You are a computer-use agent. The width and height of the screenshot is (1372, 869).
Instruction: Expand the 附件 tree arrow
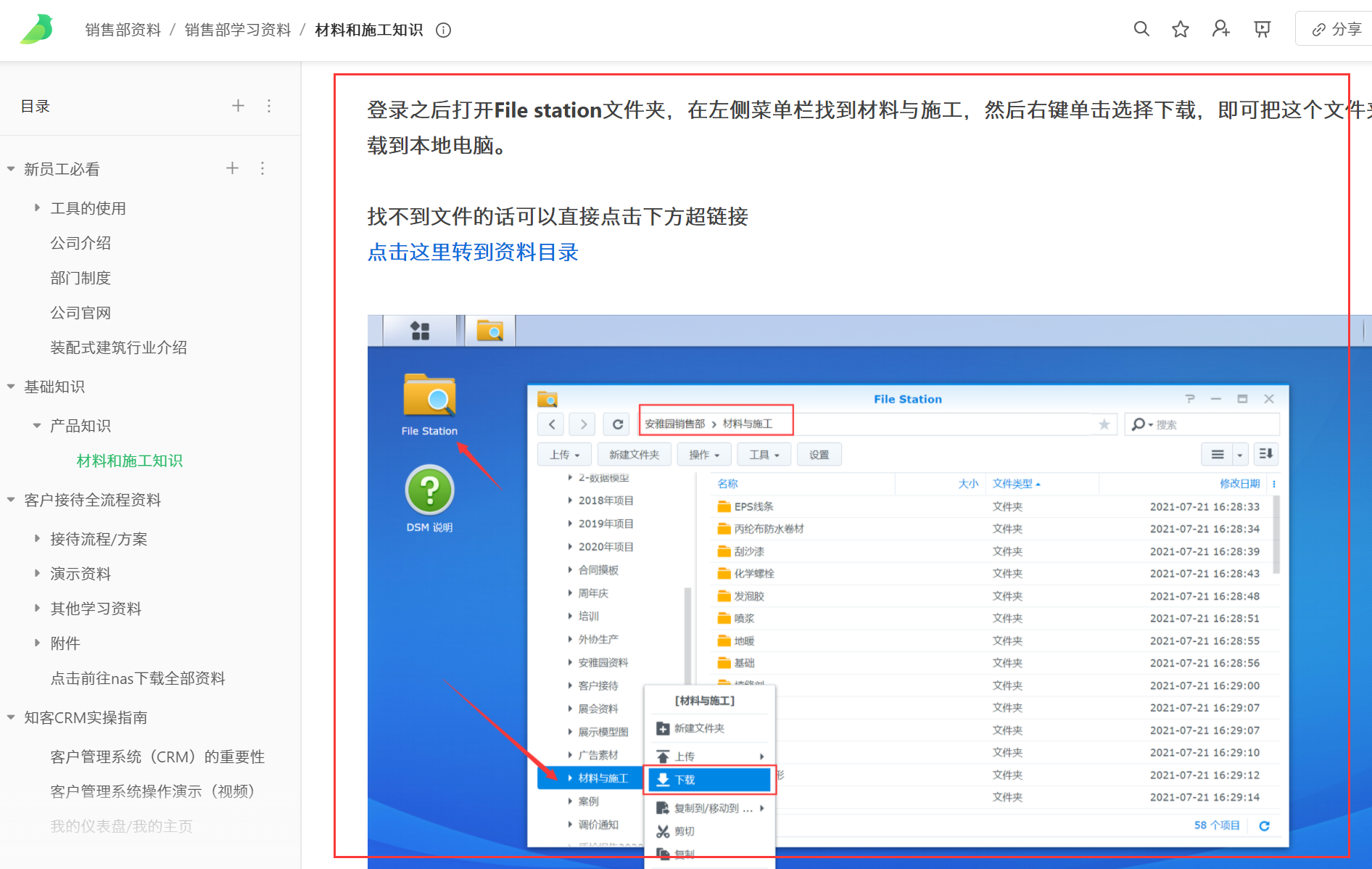point(37,643)
